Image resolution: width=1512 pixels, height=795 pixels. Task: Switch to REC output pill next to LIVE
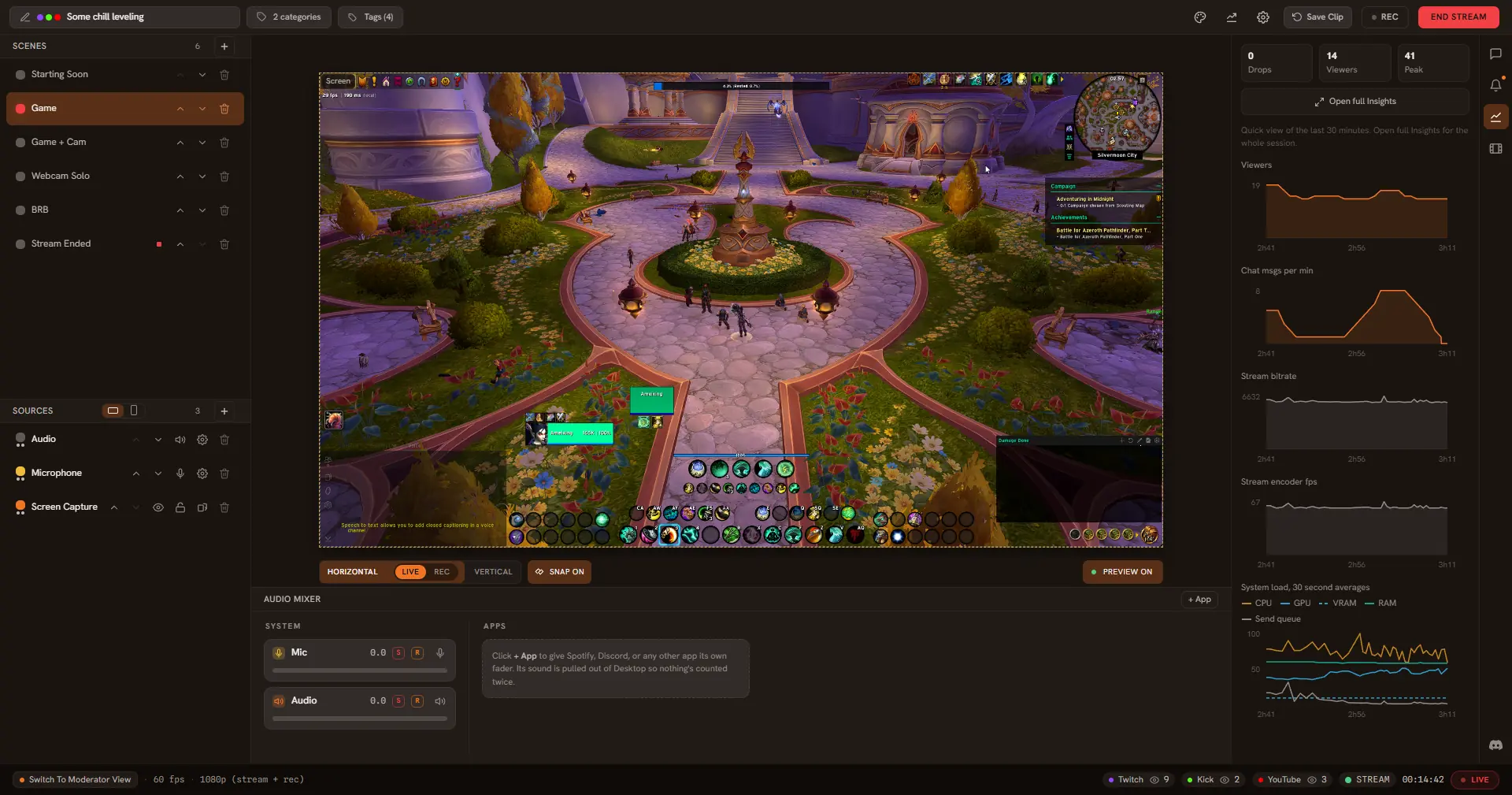(442, 572)
